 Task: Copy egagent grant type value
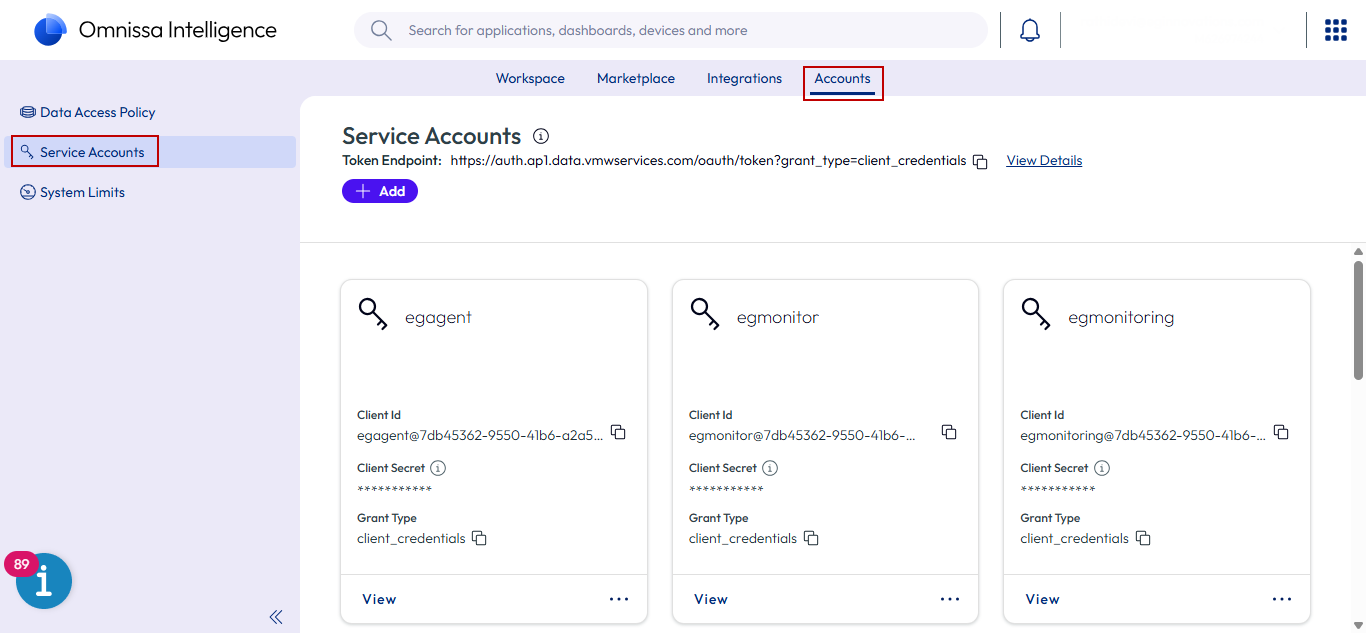(x=479, y=539)
